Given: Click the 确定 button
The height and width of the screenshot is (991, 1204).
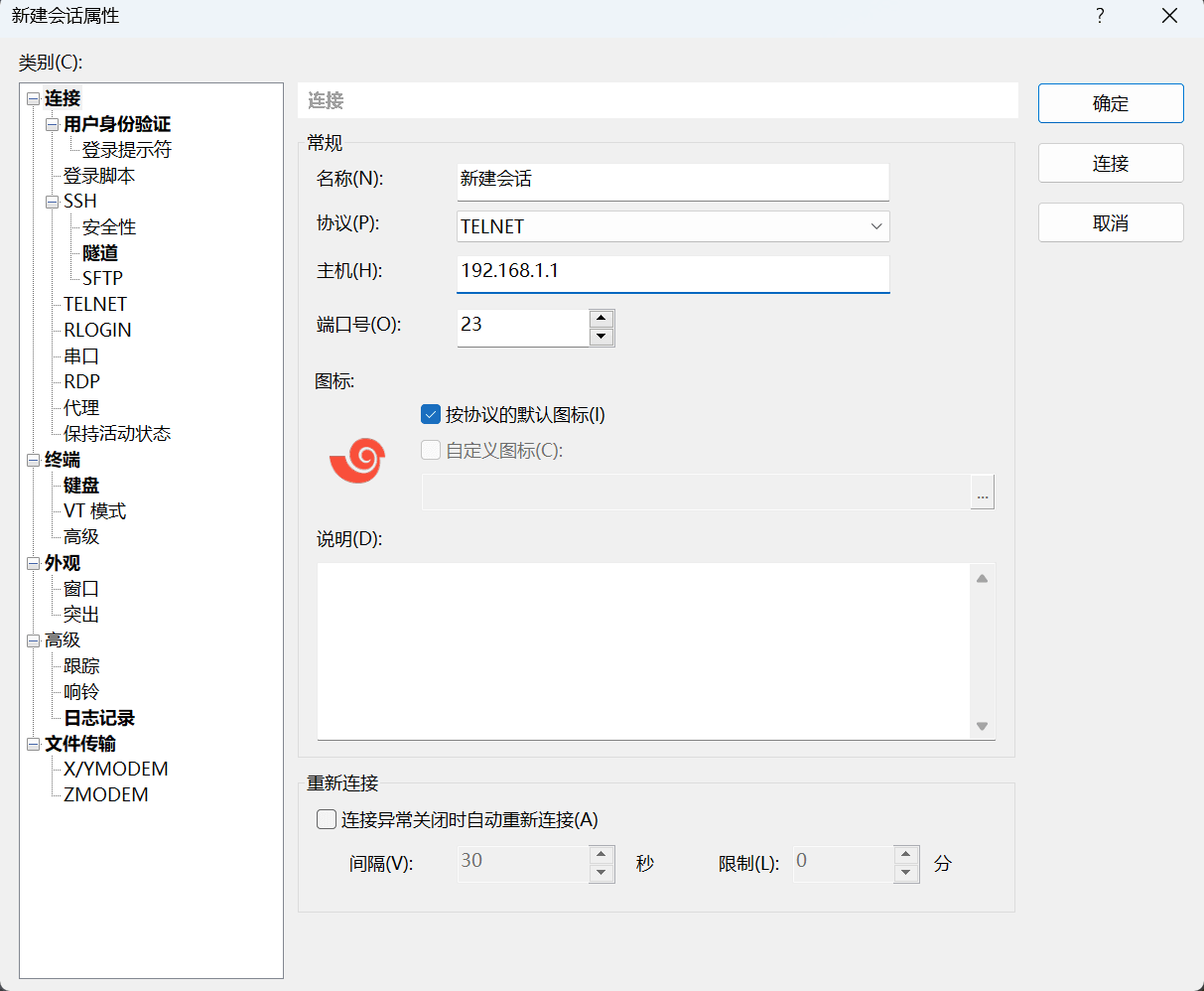Looking at the screenshot, I should (x=1111, y=103).
